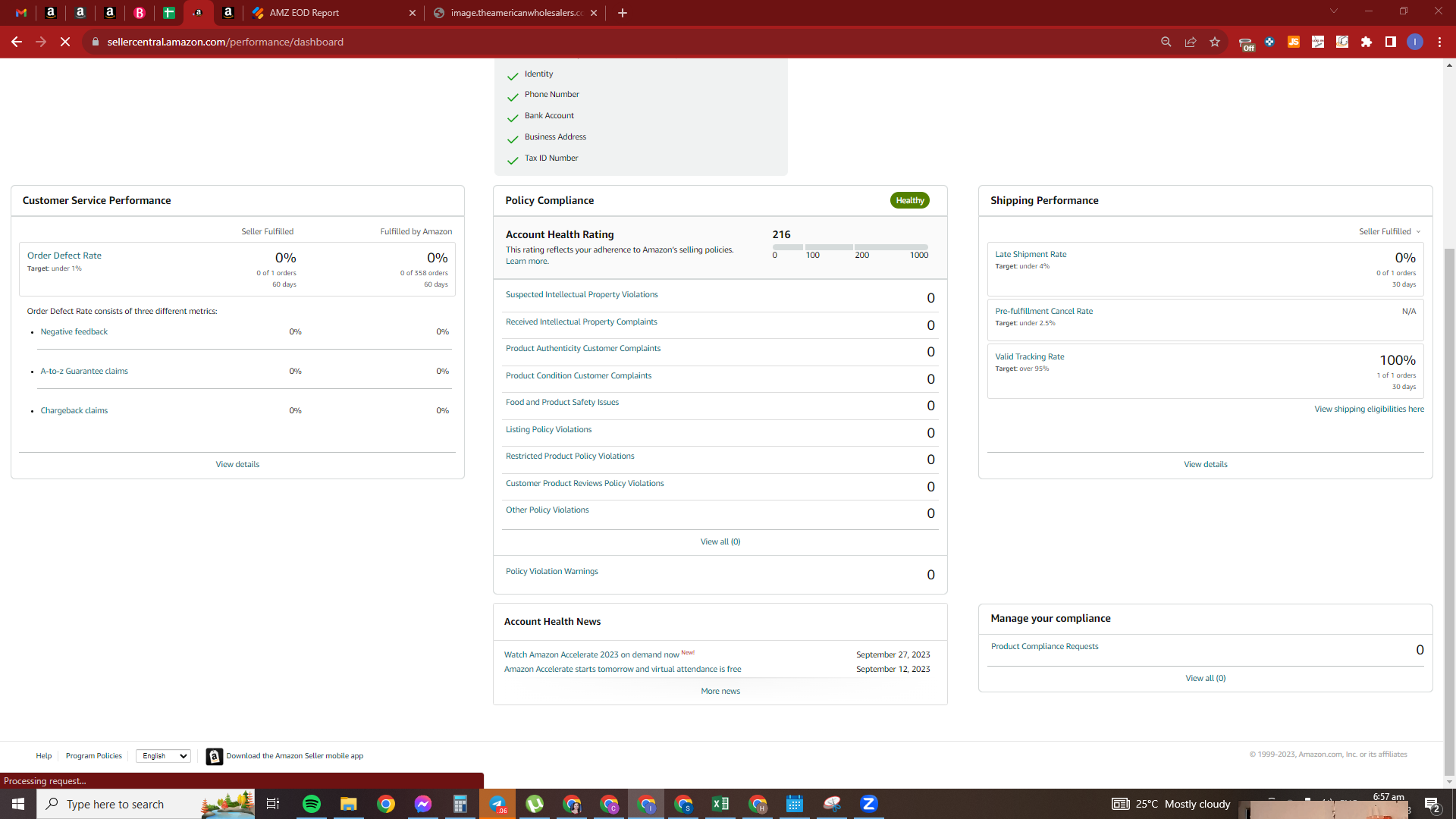This screenshot has width=1456, height=819.
Task: Open Policy Violation Warnings
Action: [x=551, y=571]
